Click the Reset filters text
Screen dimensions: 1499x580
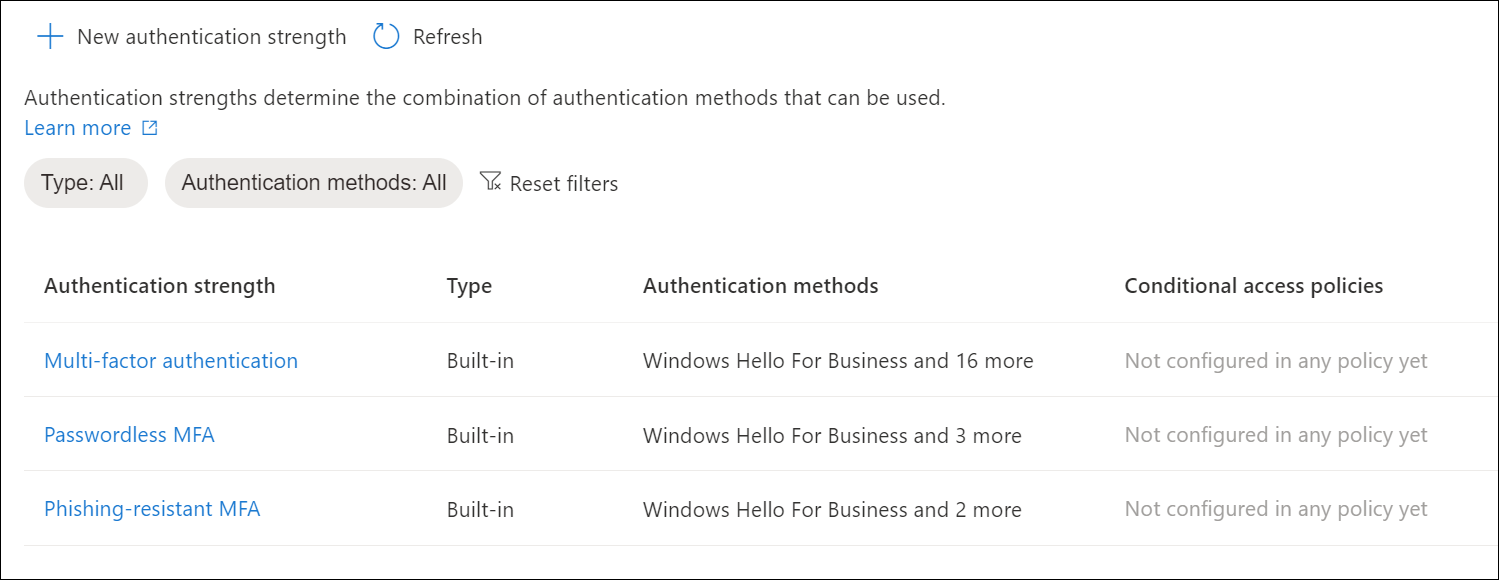point(564,184)
